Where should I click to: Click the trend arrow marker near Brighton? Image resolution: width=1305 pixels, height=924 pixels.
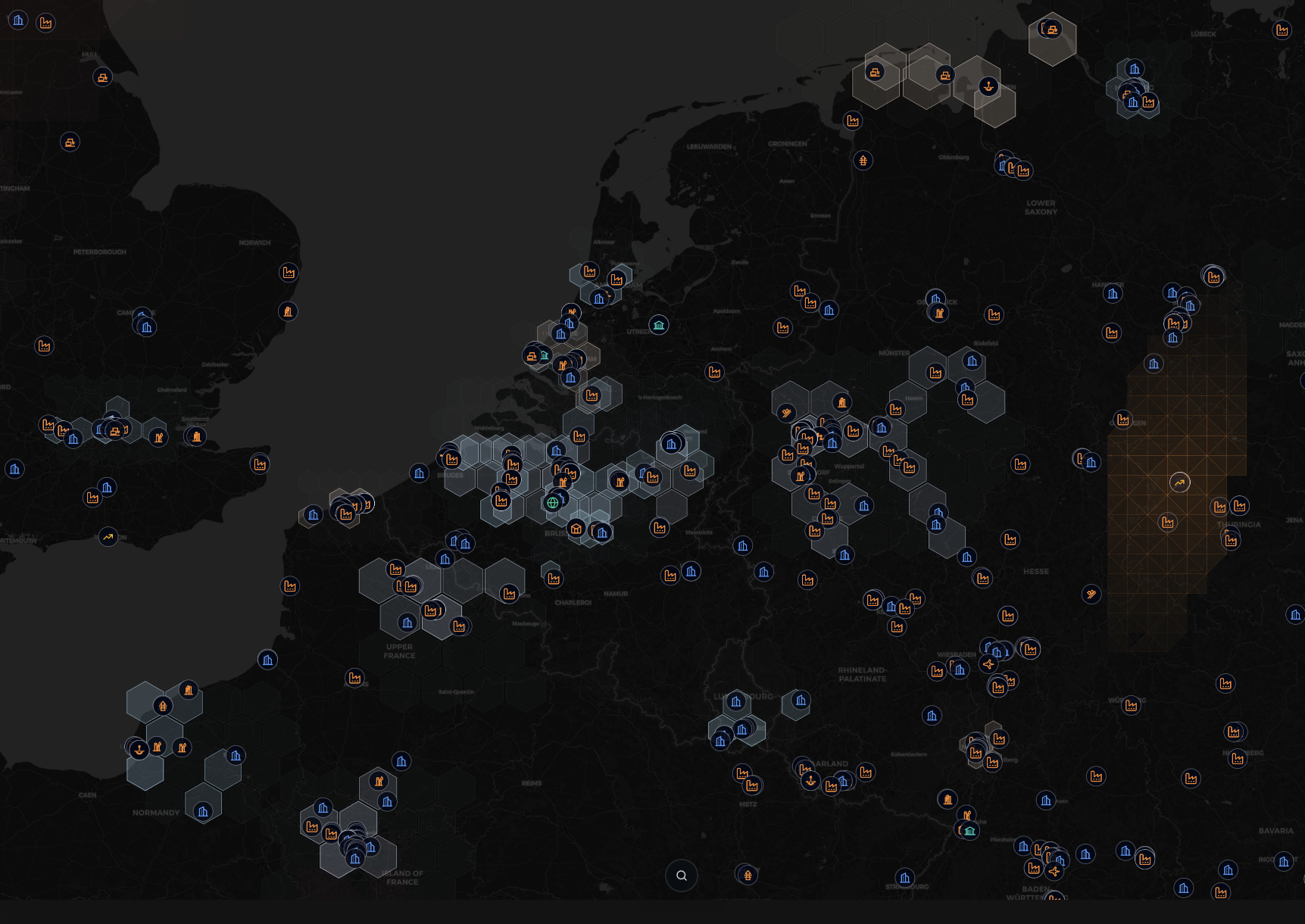click(108, 537)
